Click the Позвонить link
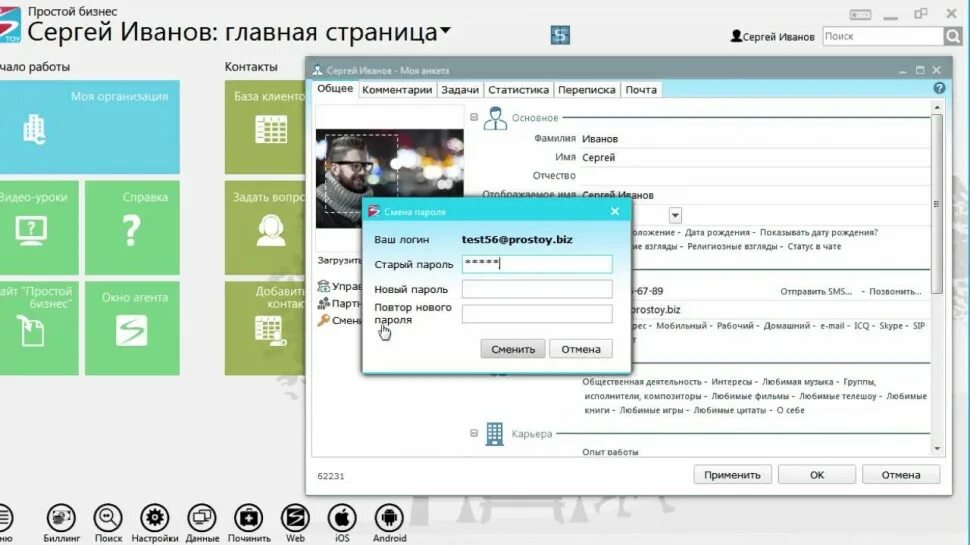Screen dimensions: 970x545 point(895,291)
